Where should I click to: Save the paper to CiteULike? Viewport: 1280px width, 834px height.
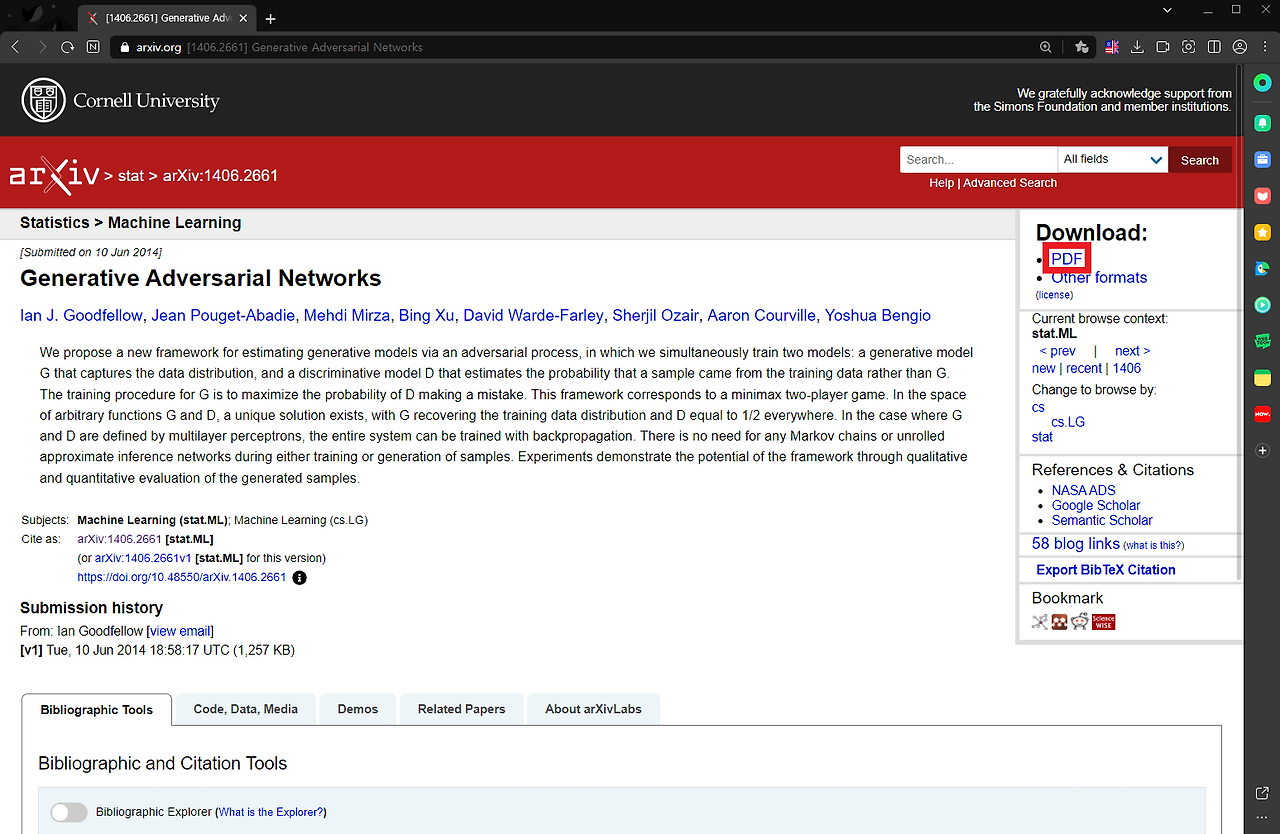point(1040,621)
